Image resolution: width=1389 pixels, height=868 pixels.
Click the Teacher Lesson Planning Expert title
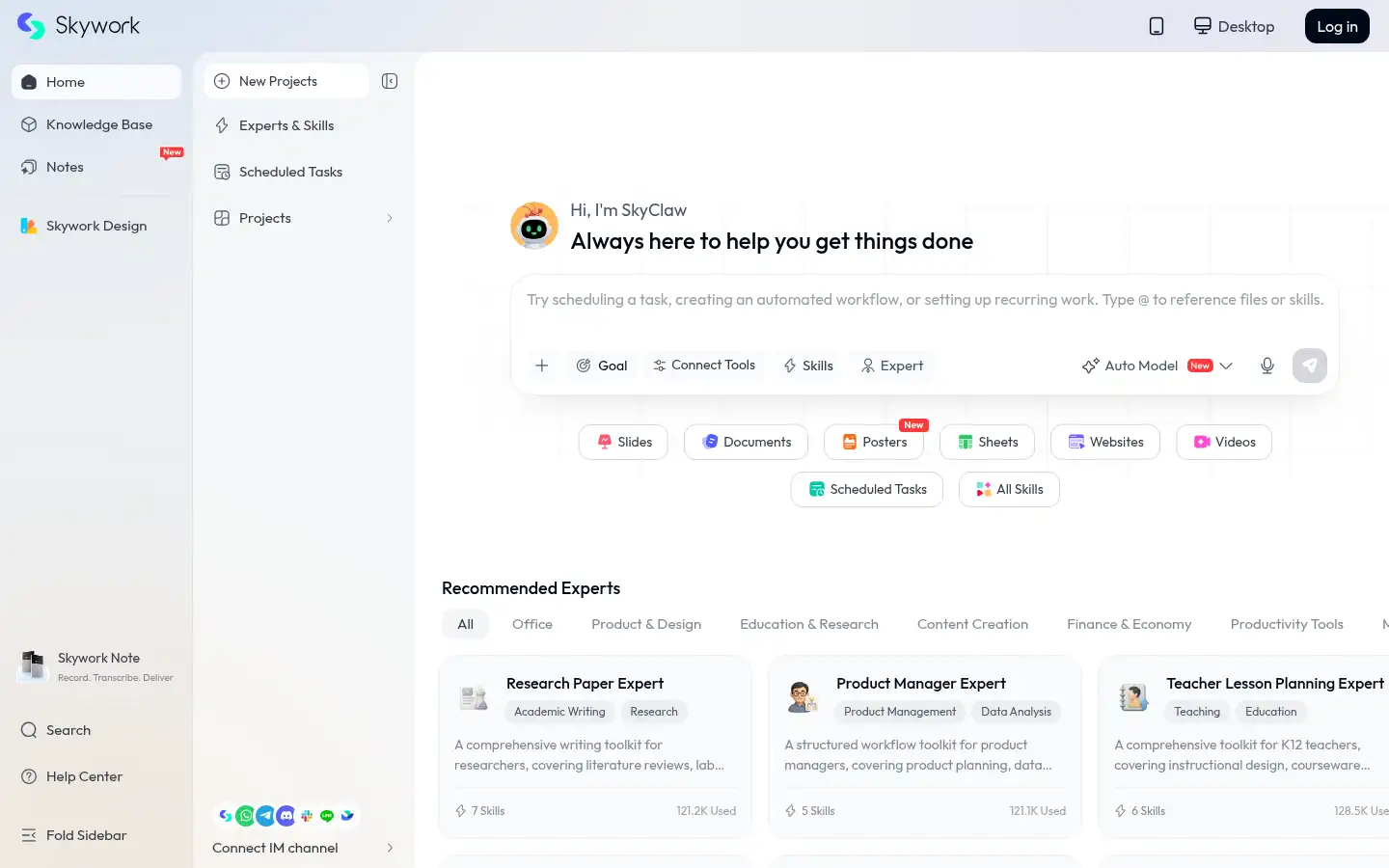(1275, 683)
